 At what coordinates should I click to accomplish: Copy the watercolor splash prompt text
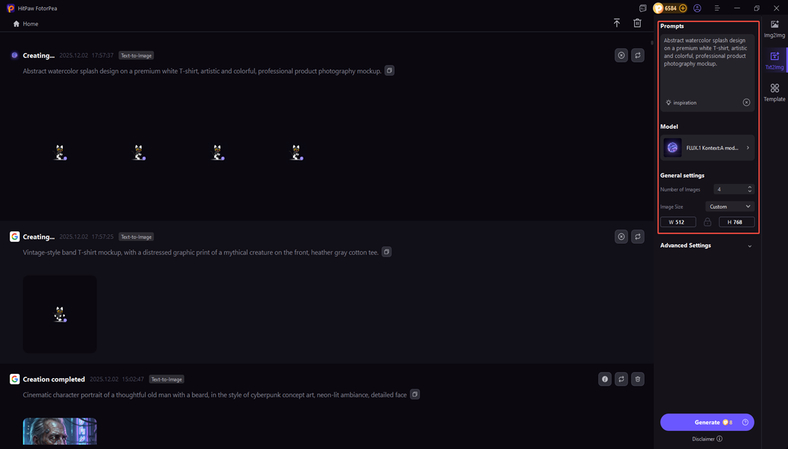click(390, 71)
